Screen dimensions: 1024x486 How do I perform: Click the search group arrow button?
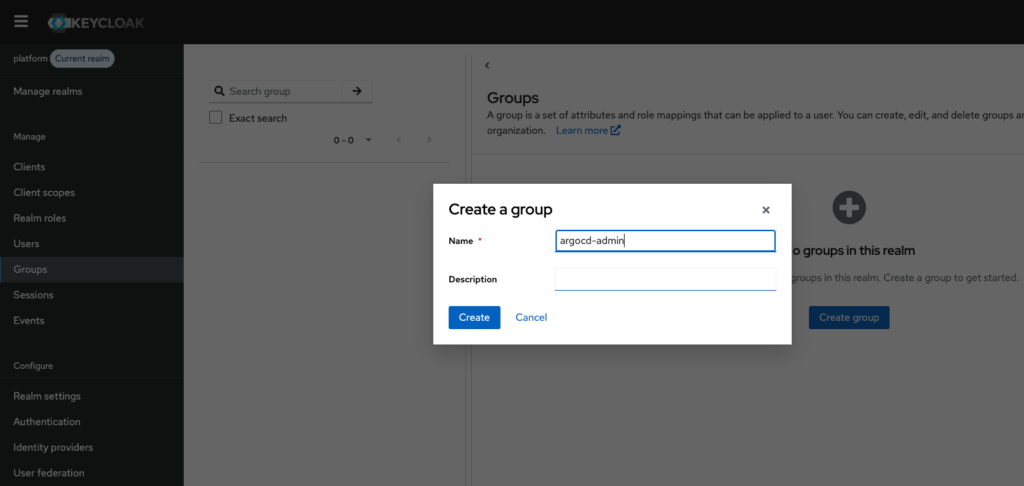(356, 91)
